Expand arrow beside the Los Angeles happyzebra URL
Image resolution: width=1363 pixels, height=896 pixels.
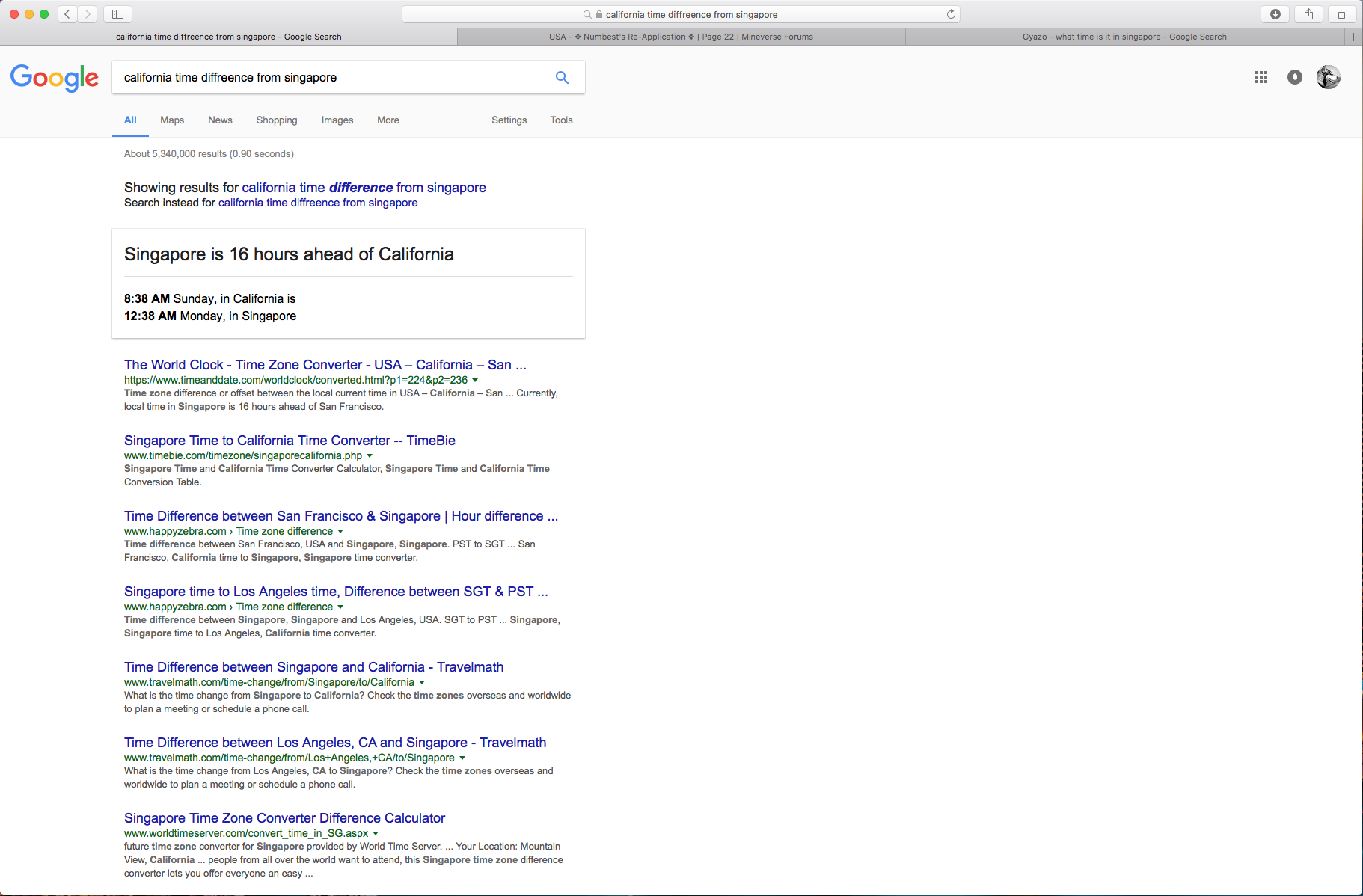coord(340,607)
